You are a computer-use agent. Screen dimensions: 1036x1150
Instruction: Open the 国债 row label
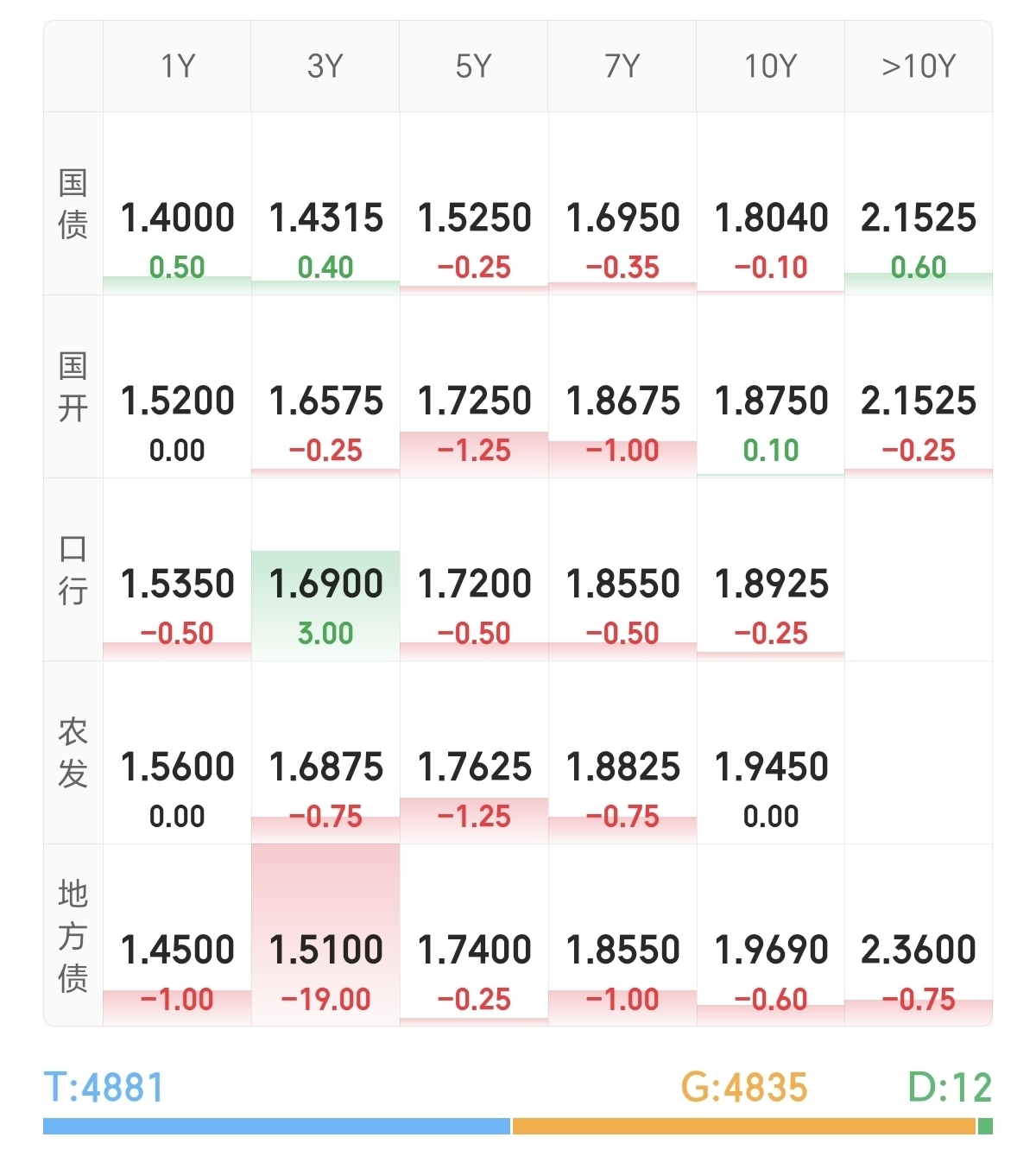(73, 205)
